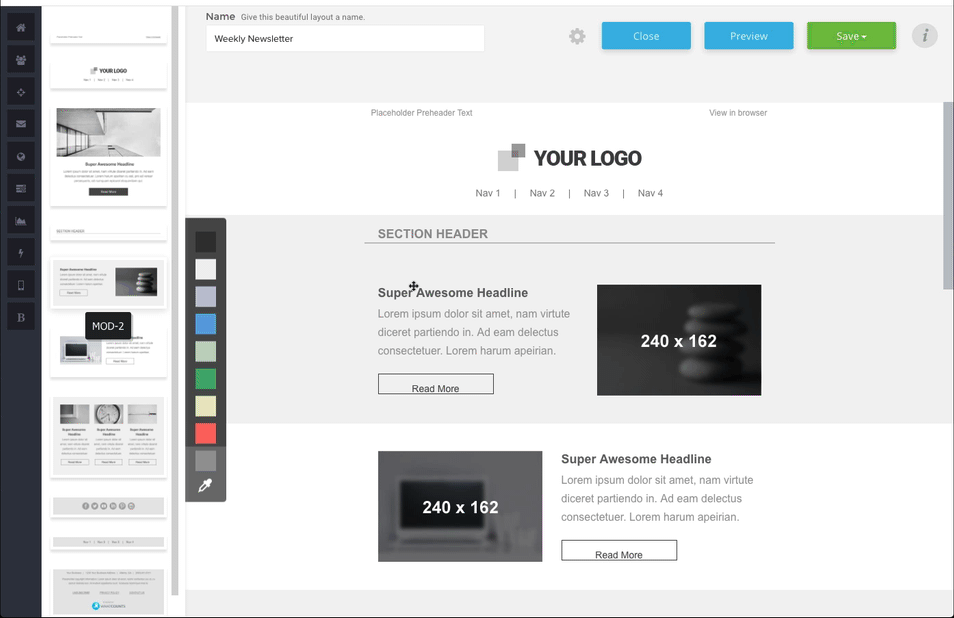Open layout settings gear icon
Screen dimensions: 954x618
coord(577,36)
